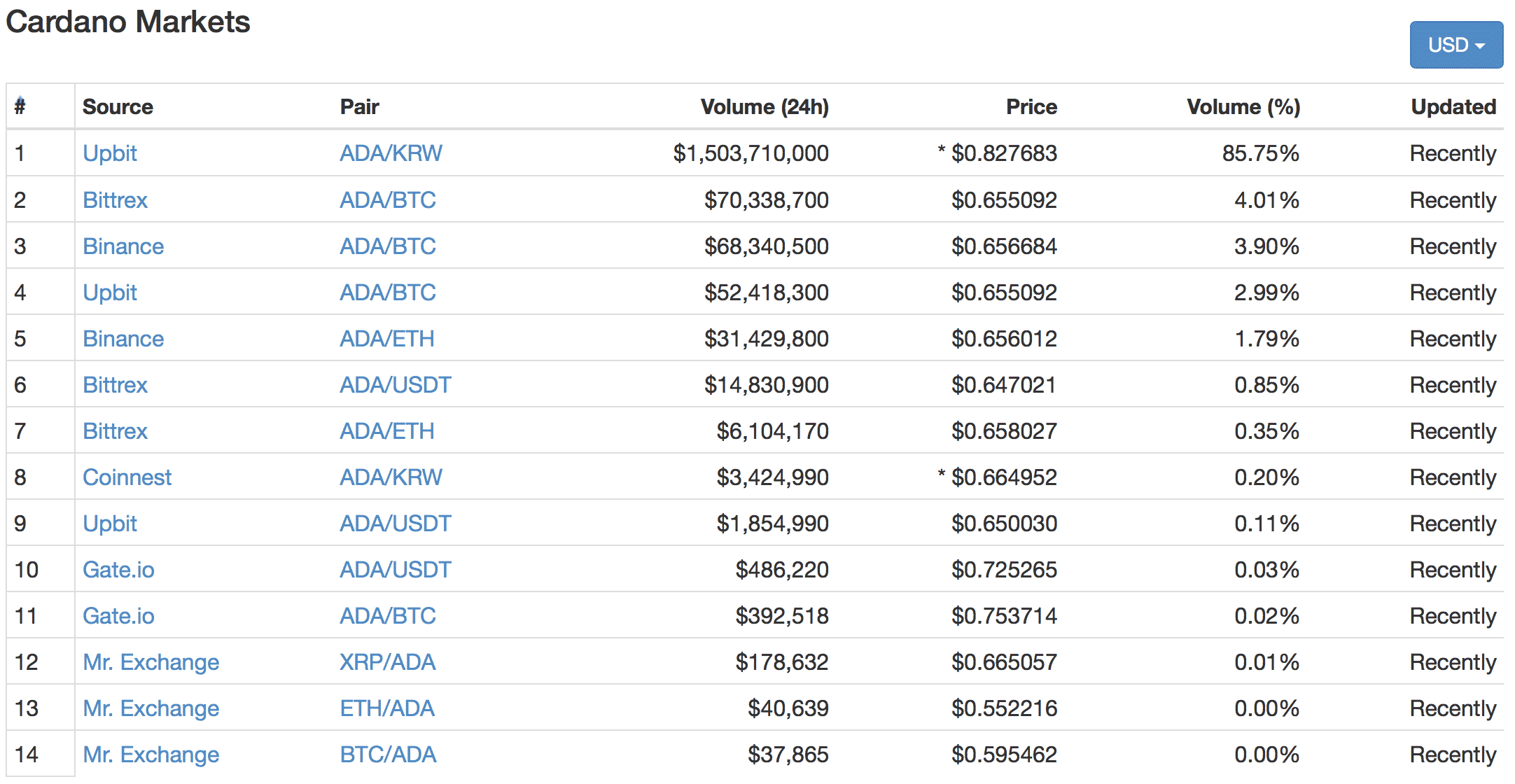
Task: Select the price value $0.827683
Action: coord(1004,153)
